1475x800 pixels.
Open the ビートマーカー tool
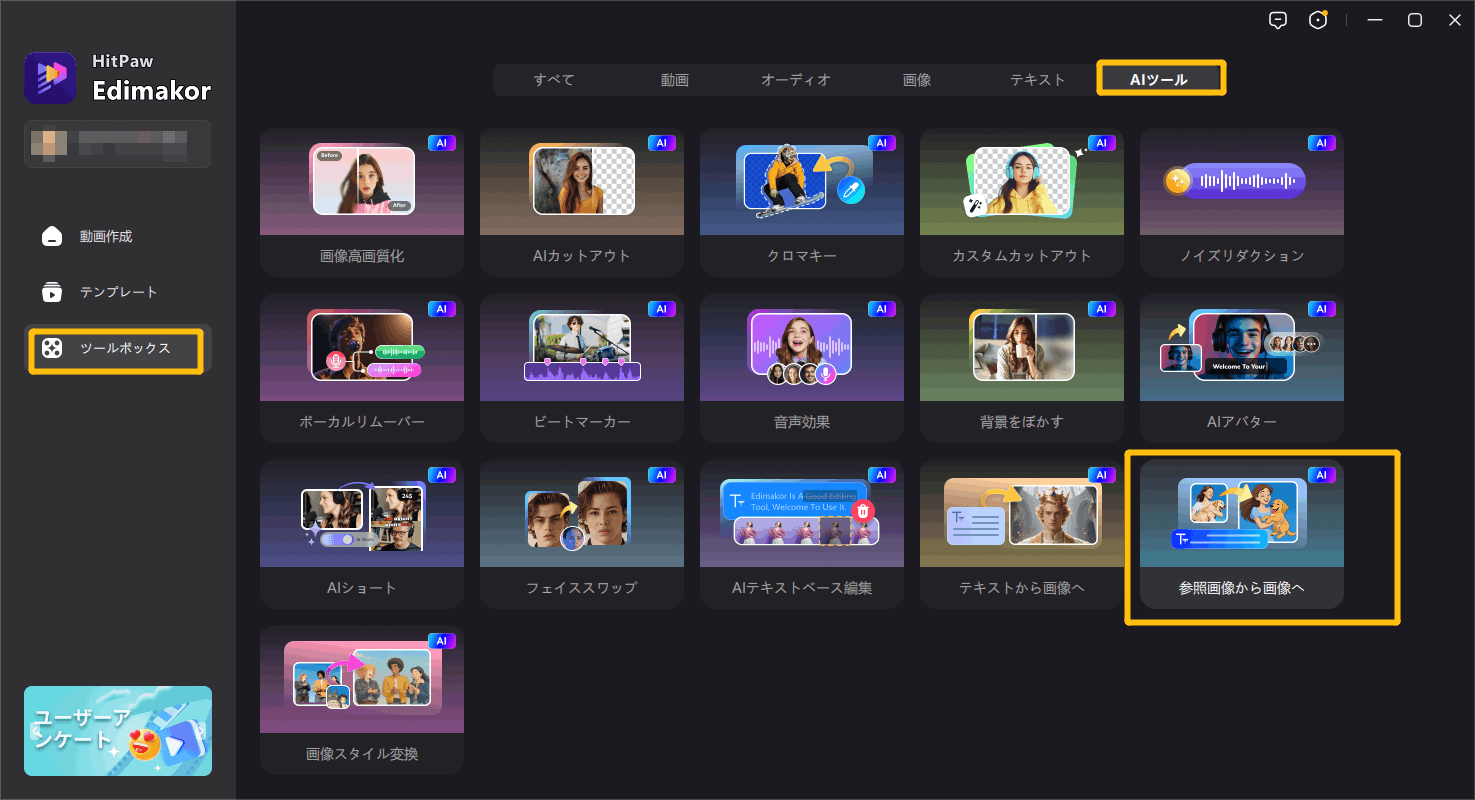coord(581,367)
